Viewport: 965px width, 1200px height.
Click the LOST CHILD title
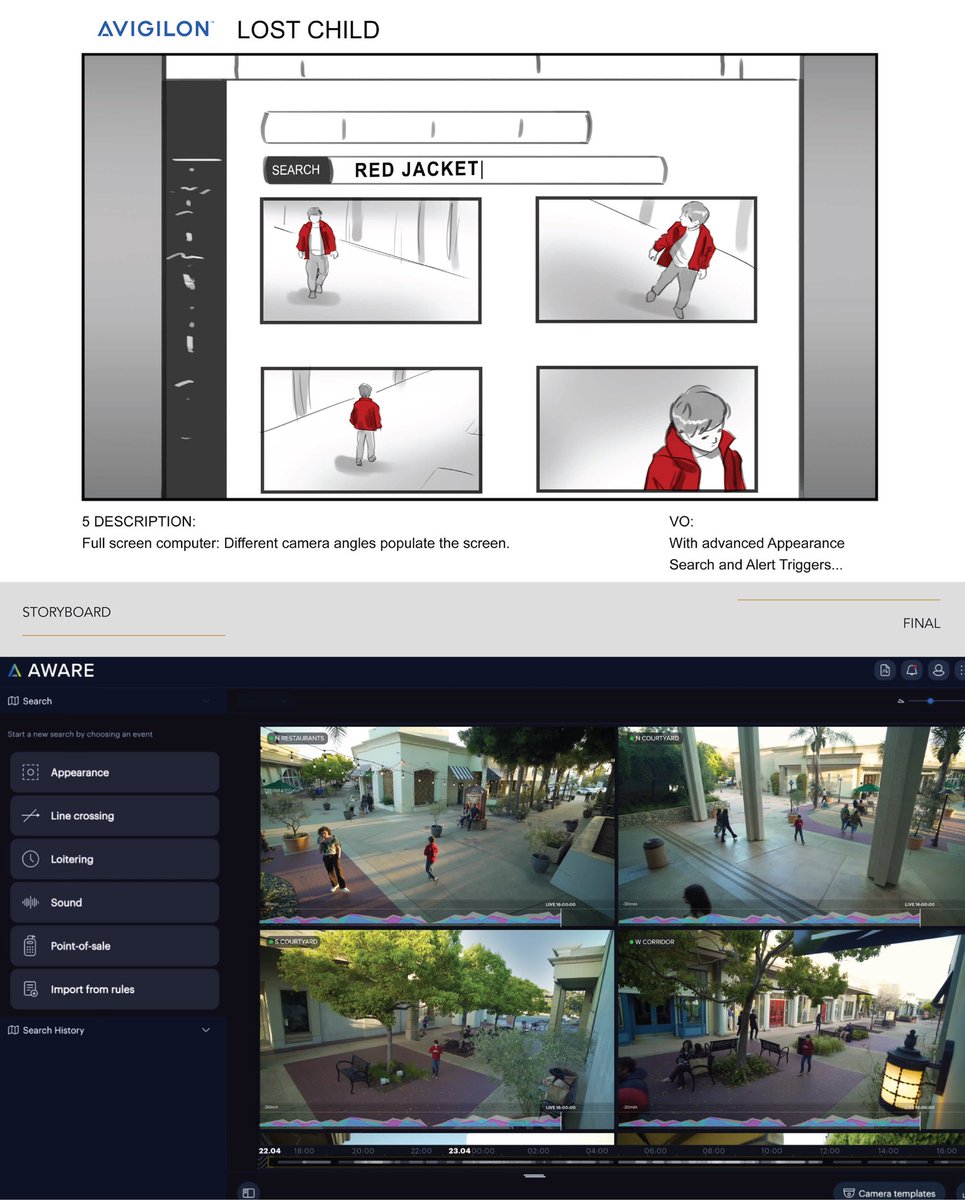(308, 30)
